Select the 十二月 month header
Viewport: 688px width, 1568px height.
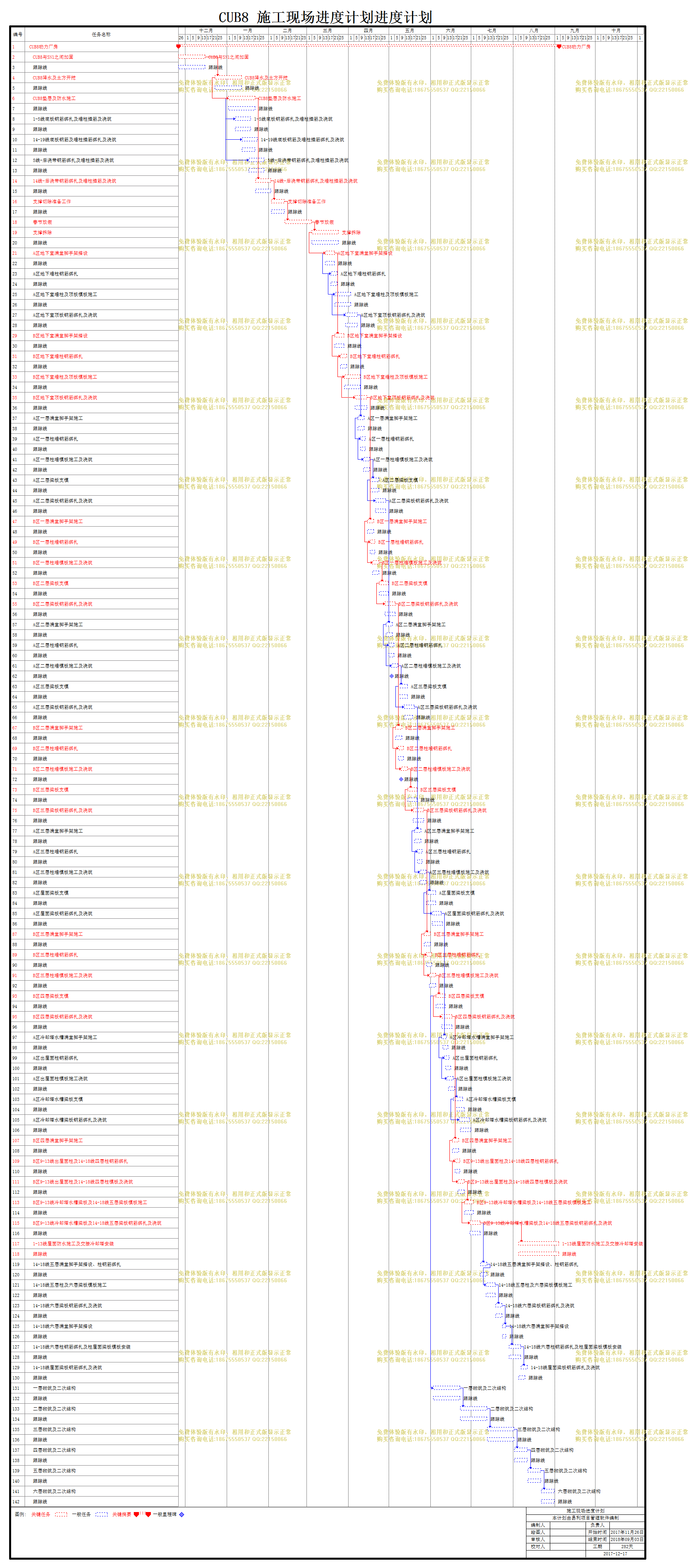click(x=206, y=31)
